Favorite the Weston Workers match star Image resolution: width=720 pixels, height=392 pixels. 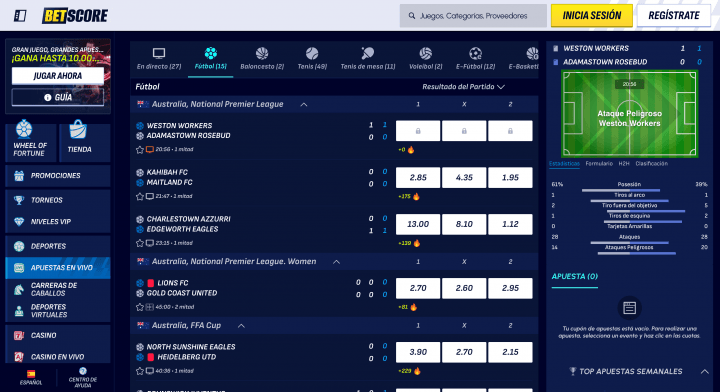pos(140,150)
